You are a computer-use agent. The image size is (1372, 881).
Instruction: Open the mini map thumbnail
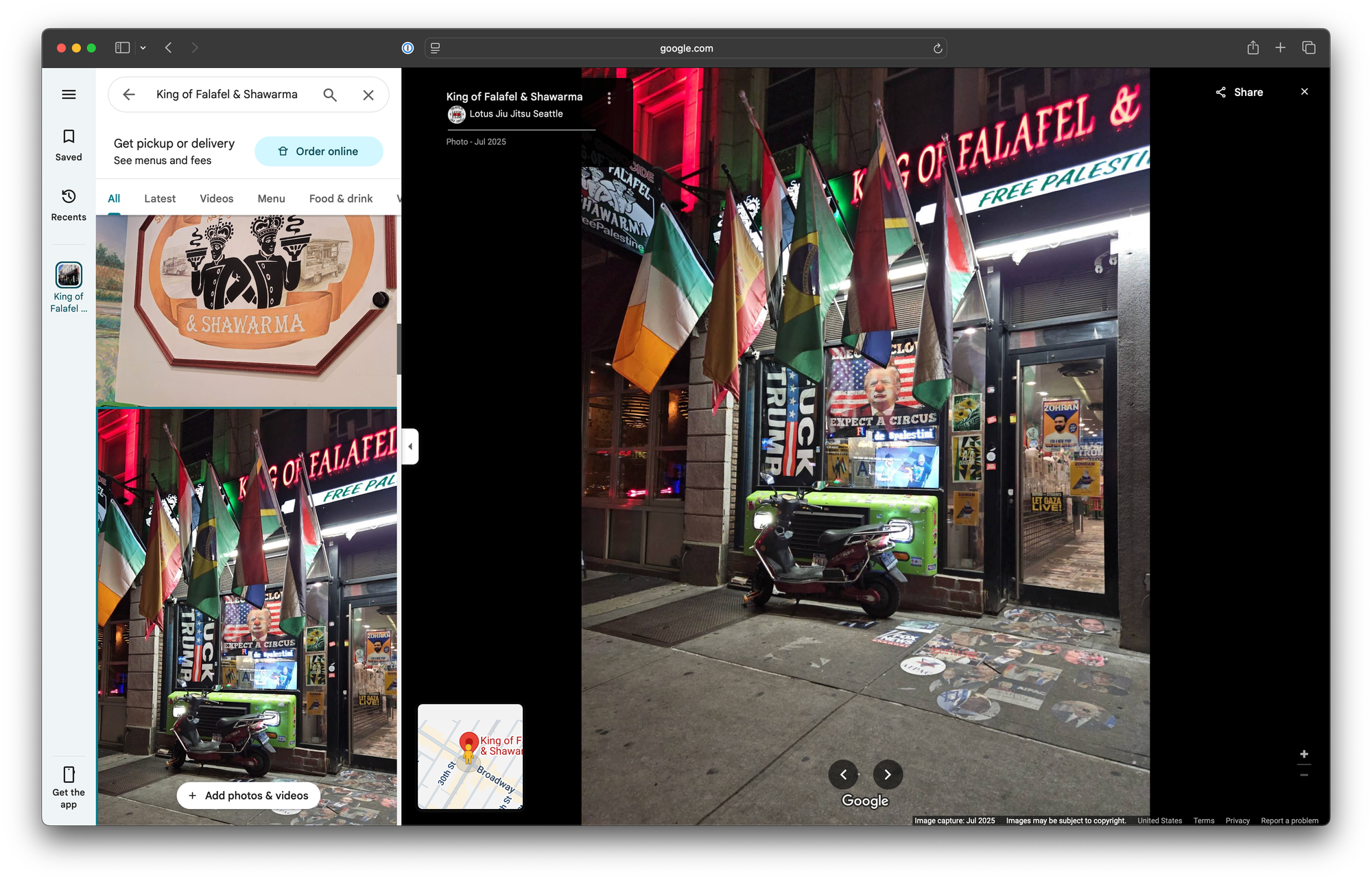(471, 757)
